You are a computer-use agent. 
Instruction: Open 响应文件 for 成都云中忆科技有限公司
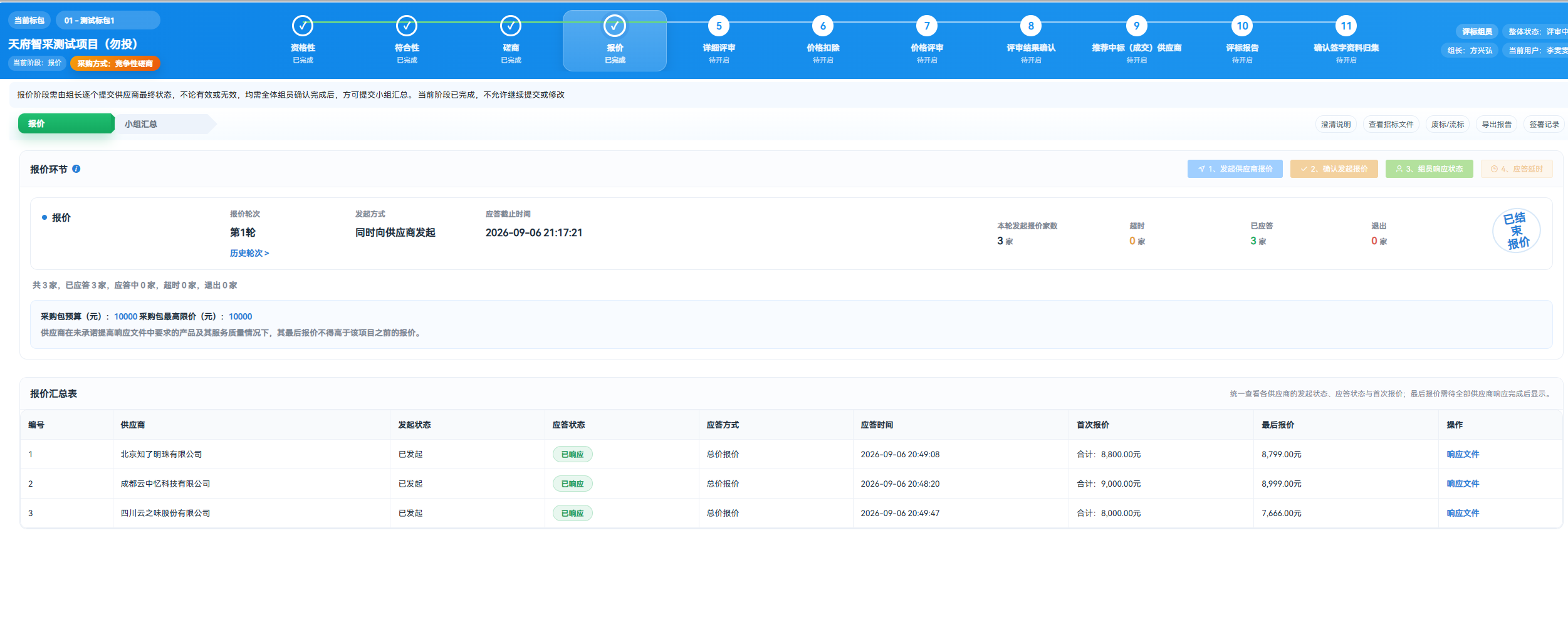[1463, 484]
